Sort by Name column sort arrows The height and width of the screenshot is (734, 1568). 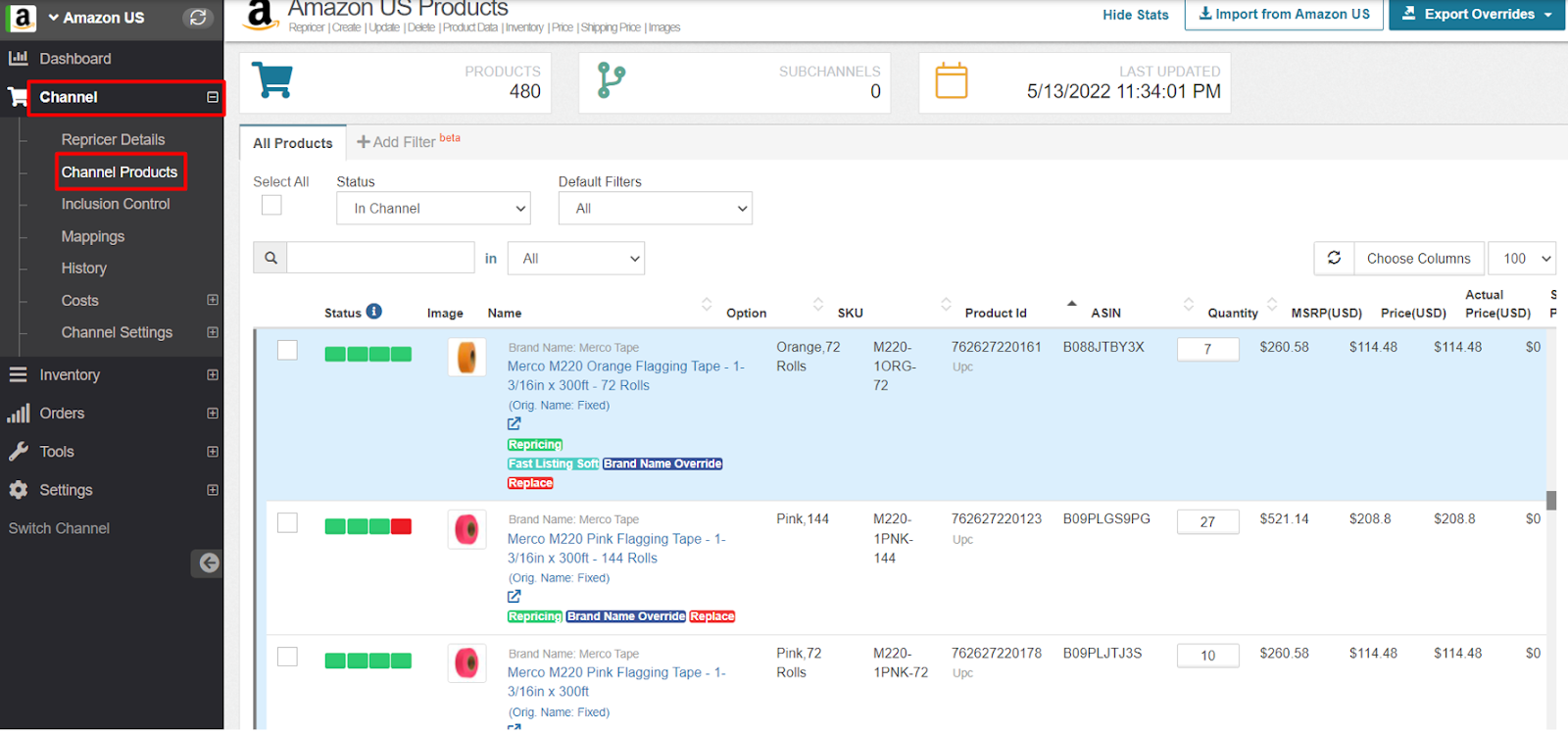707,304
